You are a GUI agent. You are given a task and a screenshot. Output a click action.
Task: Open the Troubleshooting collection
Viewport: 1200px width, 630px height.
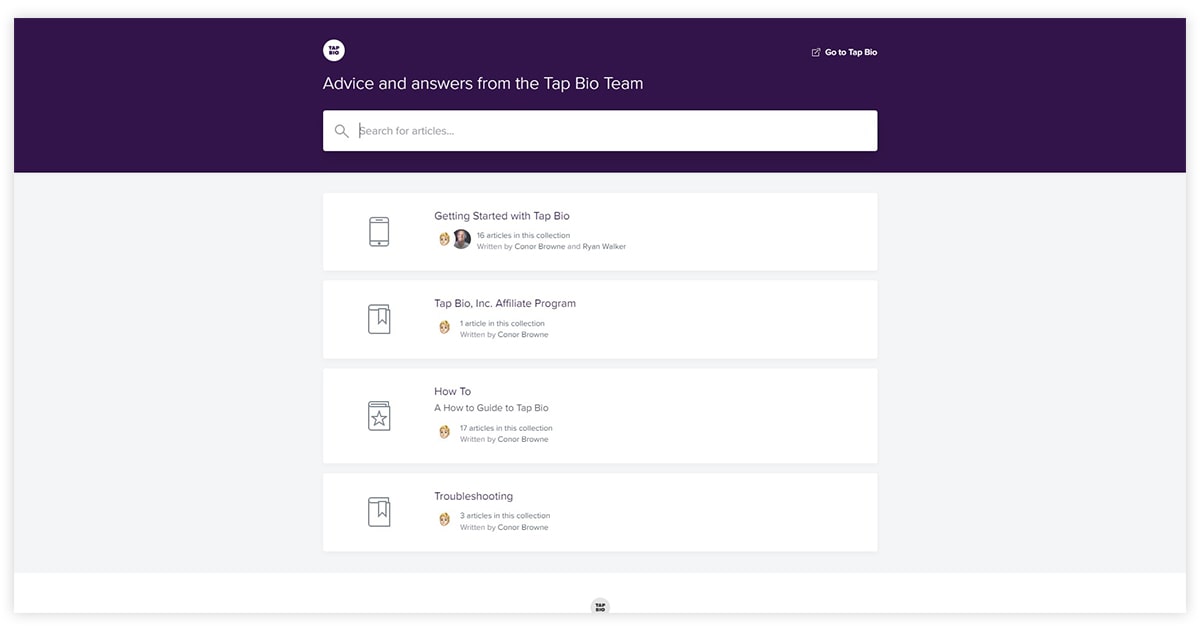coord(473,497)
